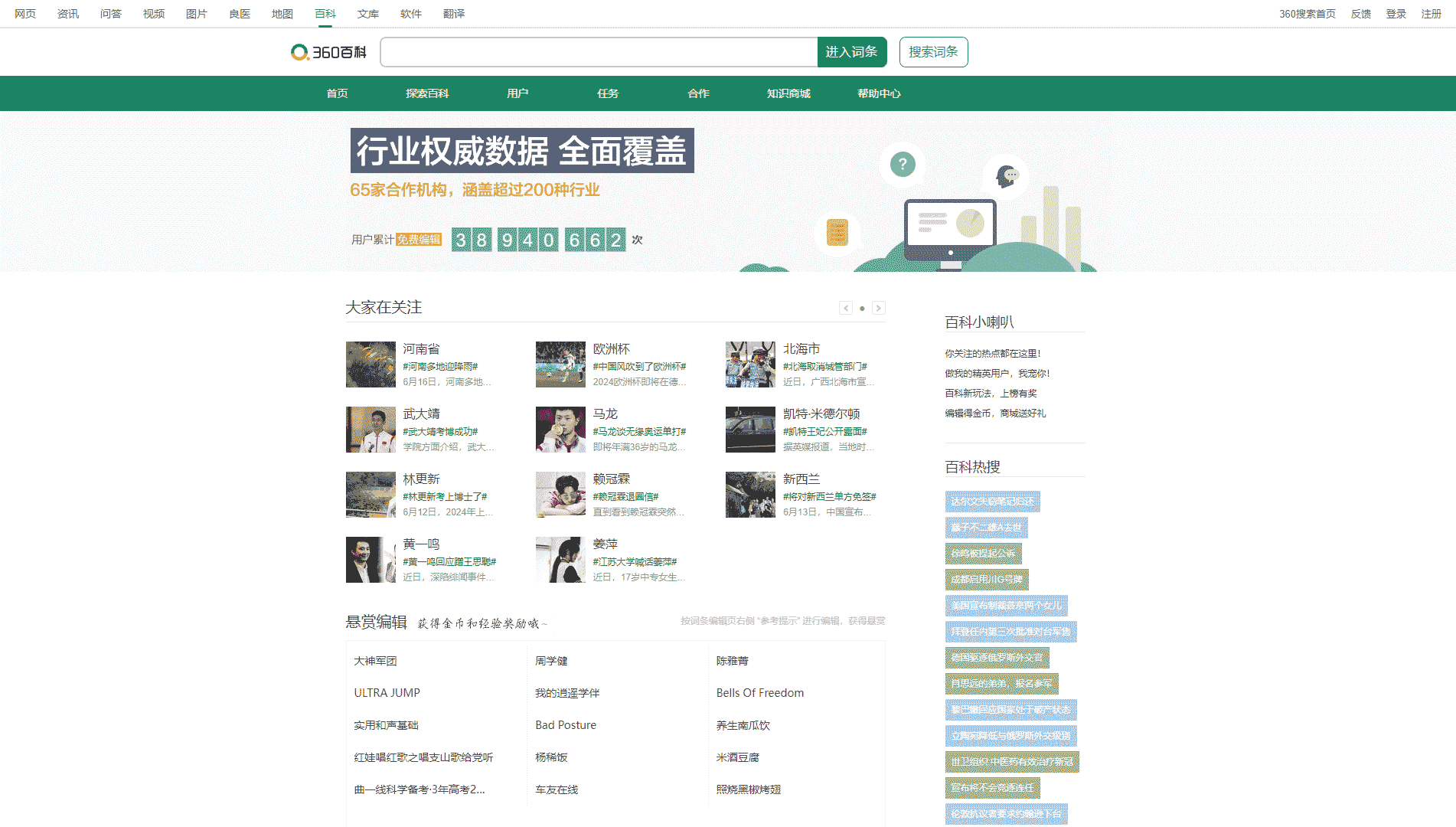Open the 凯特·米德尔顿 thumbnail image
1456x827 pixels.
click(750, 430)
